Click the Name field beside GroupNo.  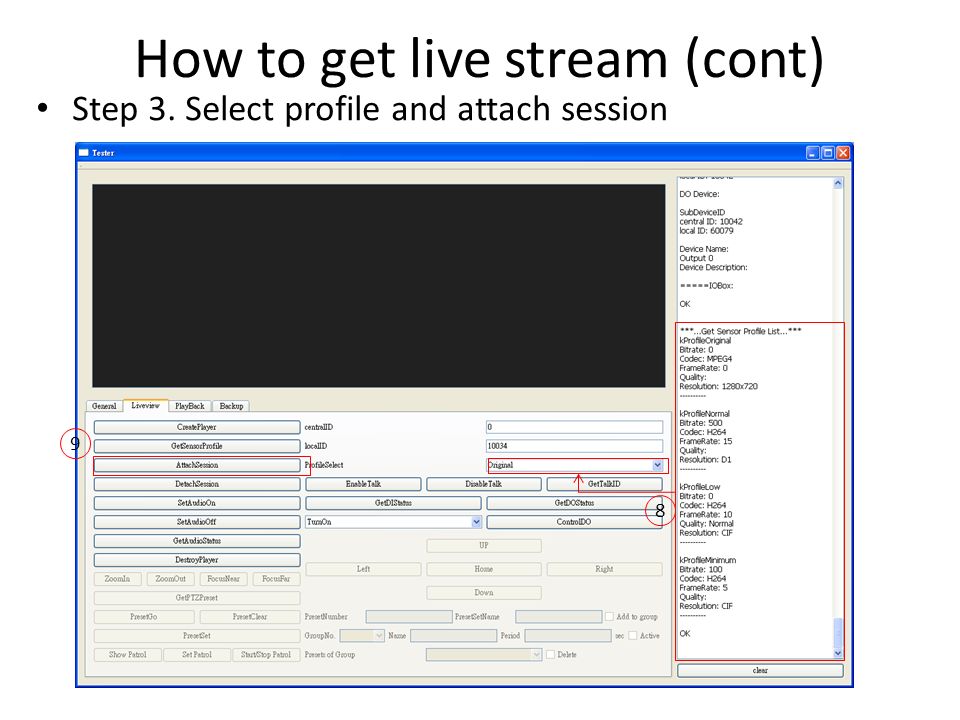454,636
